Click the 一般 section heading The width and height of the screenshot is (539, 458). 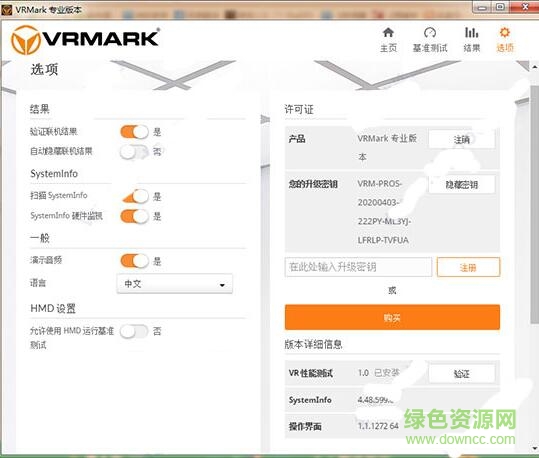click(x=40, y=238)
